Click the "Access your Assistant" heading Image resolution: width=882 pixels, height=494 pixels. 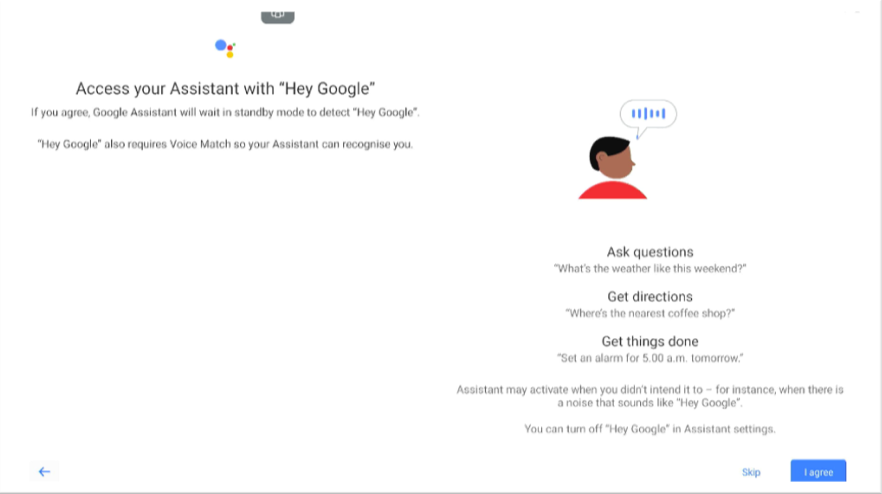point(225,87)
